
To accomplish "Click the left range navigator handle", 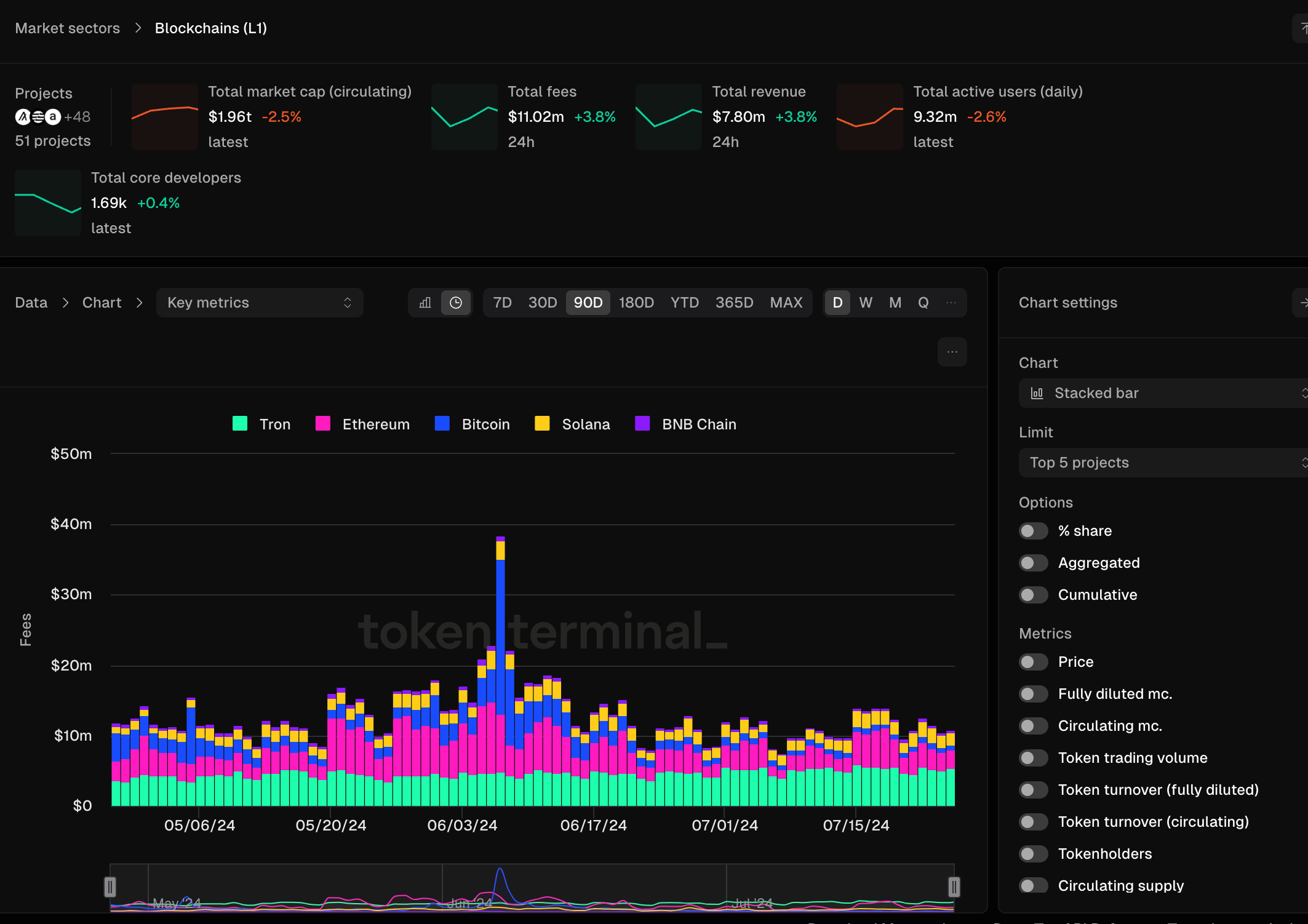I will click(110, 887).
